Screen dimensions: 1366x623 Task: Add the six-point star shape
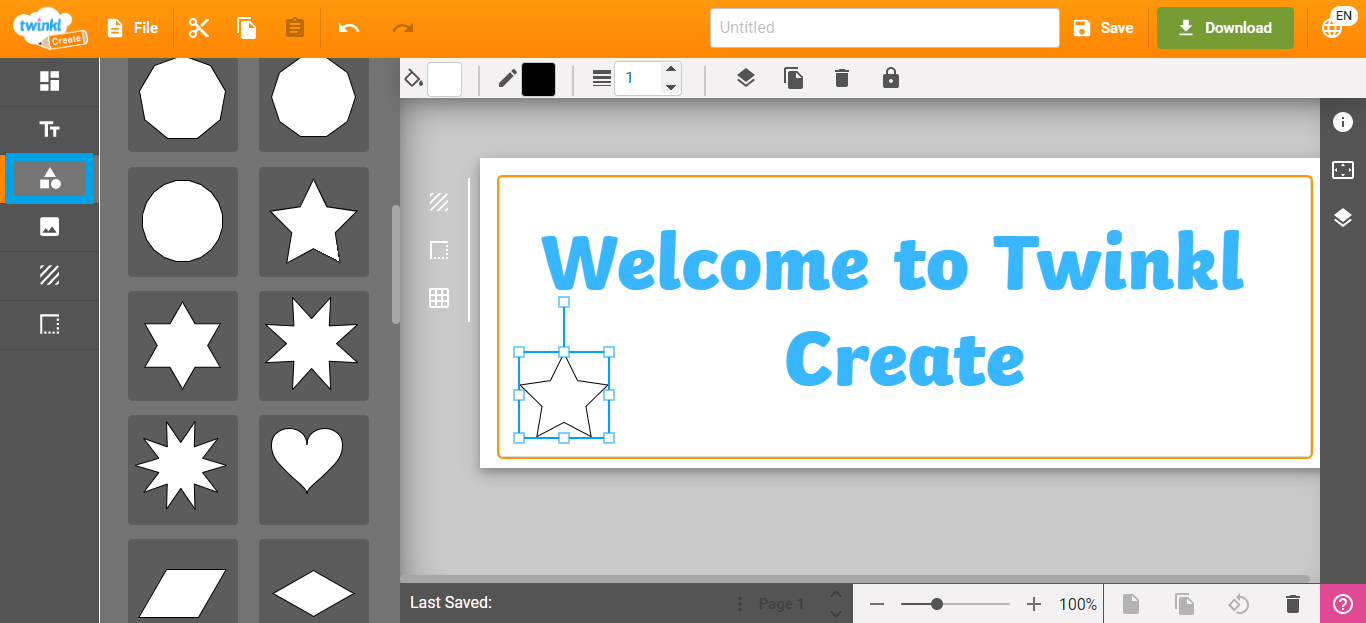(x=183, y=346)
